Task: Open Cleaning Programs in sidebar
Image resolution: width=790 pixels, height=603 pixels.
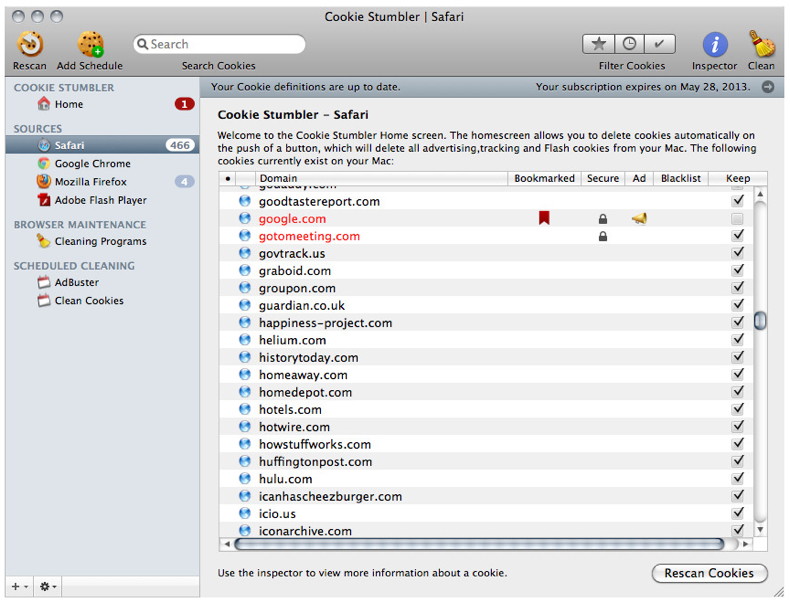Action: click(102, 241)
